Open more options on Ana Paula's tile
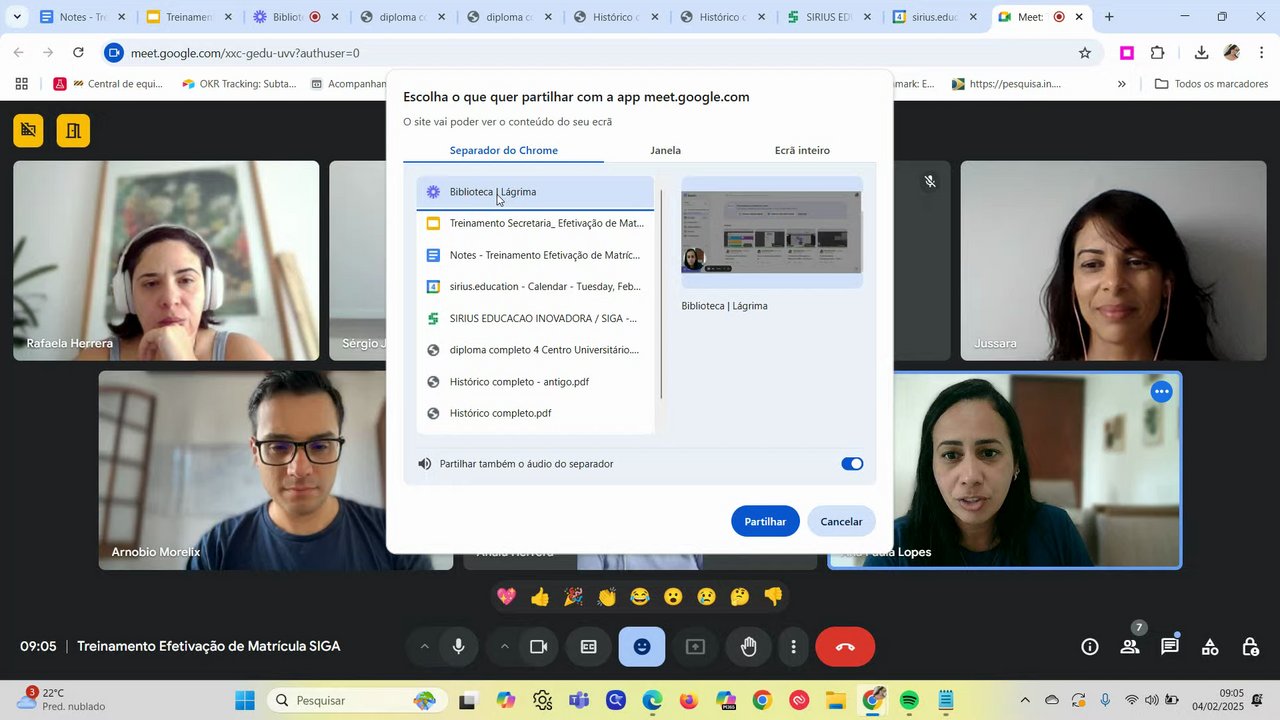1280x720 pixels. [x=1161, y=391]
